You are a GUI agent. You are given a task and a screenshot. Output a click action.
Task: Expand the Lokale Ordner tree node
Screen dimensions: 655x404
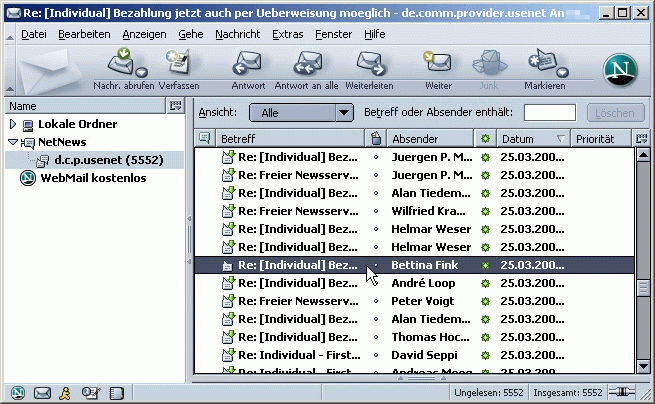12,124
